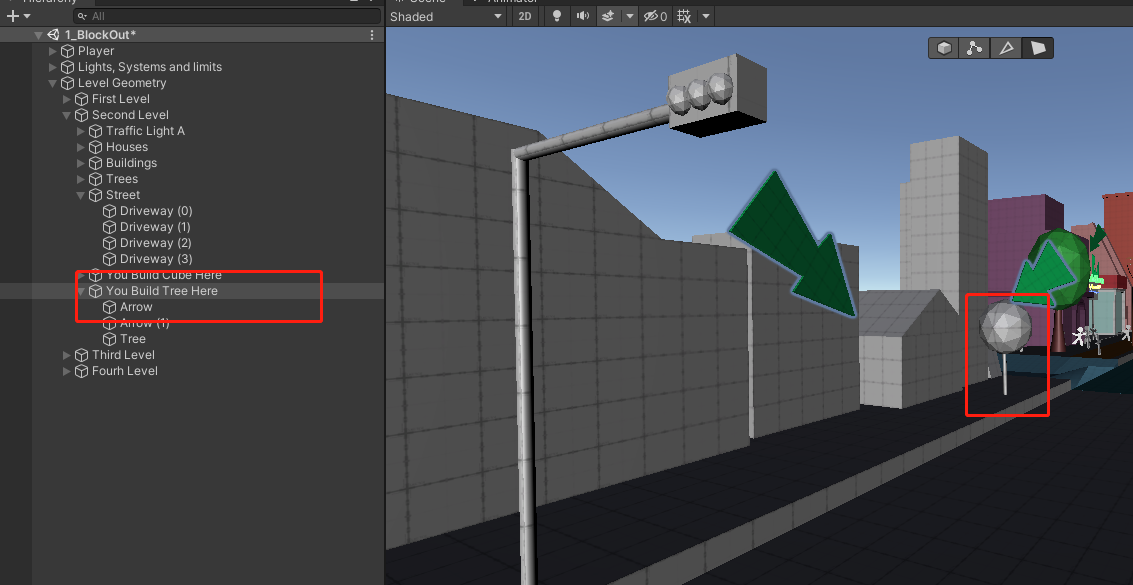Select object selection mode cube icon
Image resolution: width=1133 pixels, height=585 pixels.
pyautogui.click(x=942, y=47)
